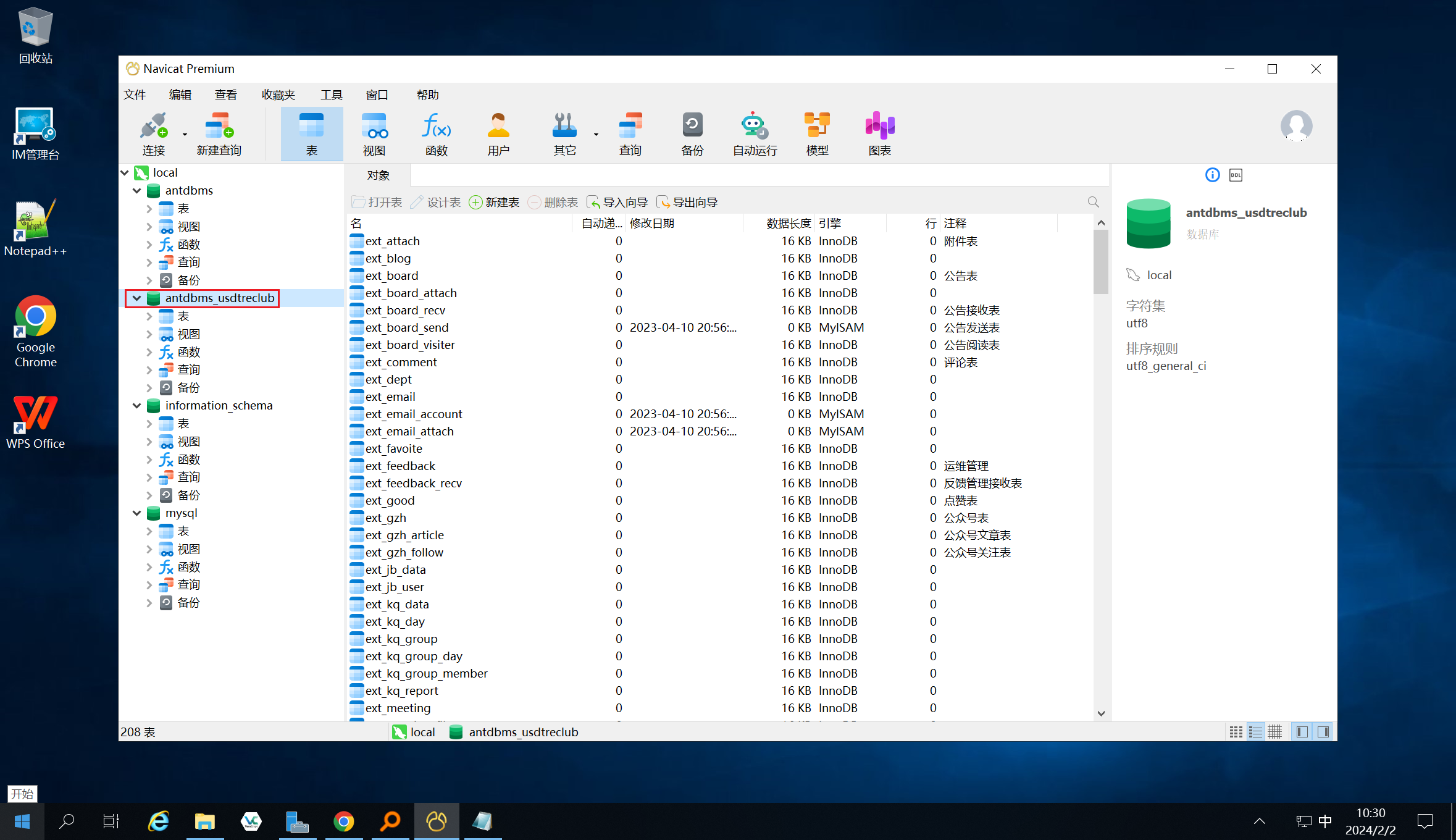Show the DDL panel icon
The height and width of the screenshot is (840, 1456).
coord(1236,175)
